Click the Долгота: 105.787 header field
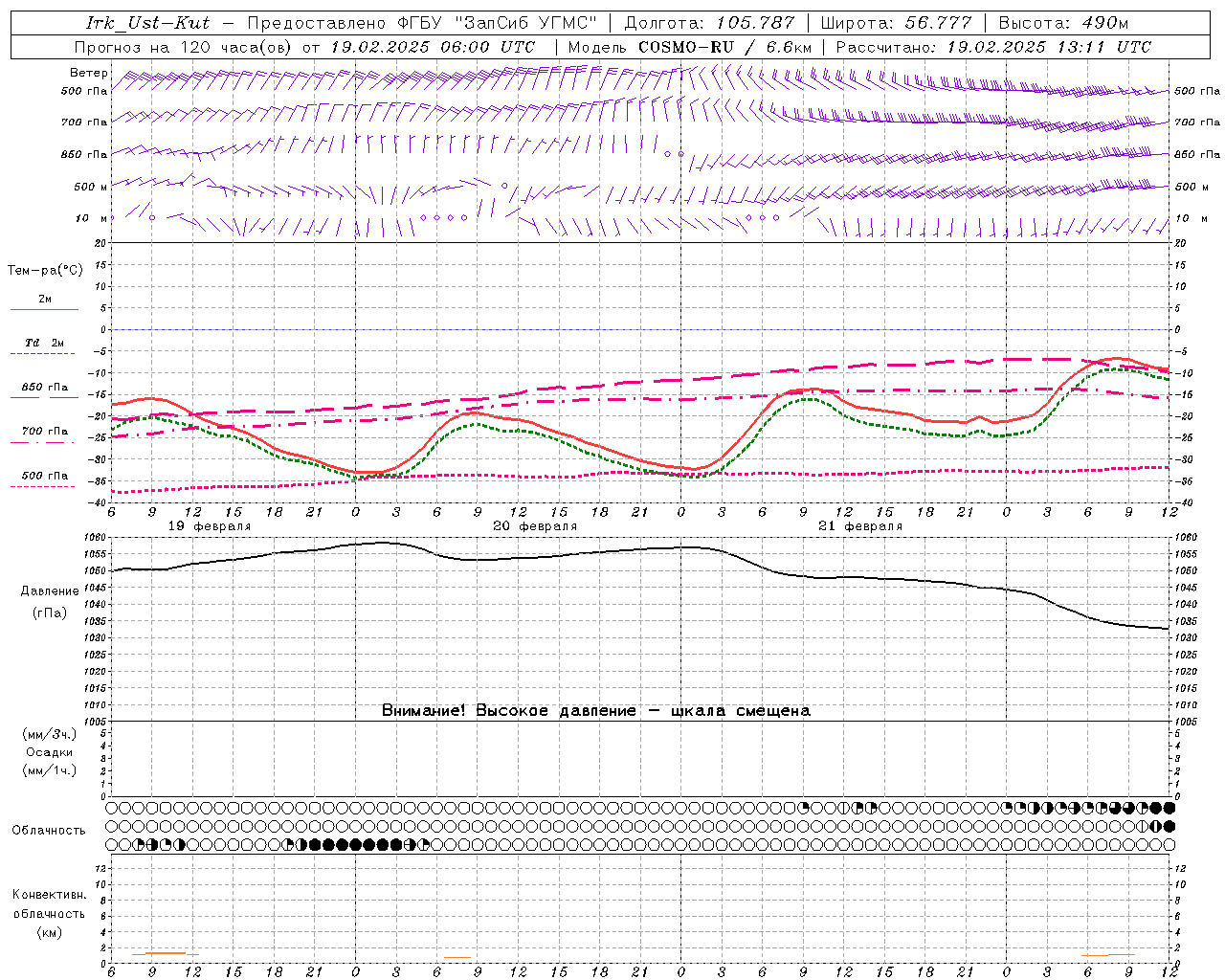This screenshot has width=1225, height=980. tap(709, 23)
